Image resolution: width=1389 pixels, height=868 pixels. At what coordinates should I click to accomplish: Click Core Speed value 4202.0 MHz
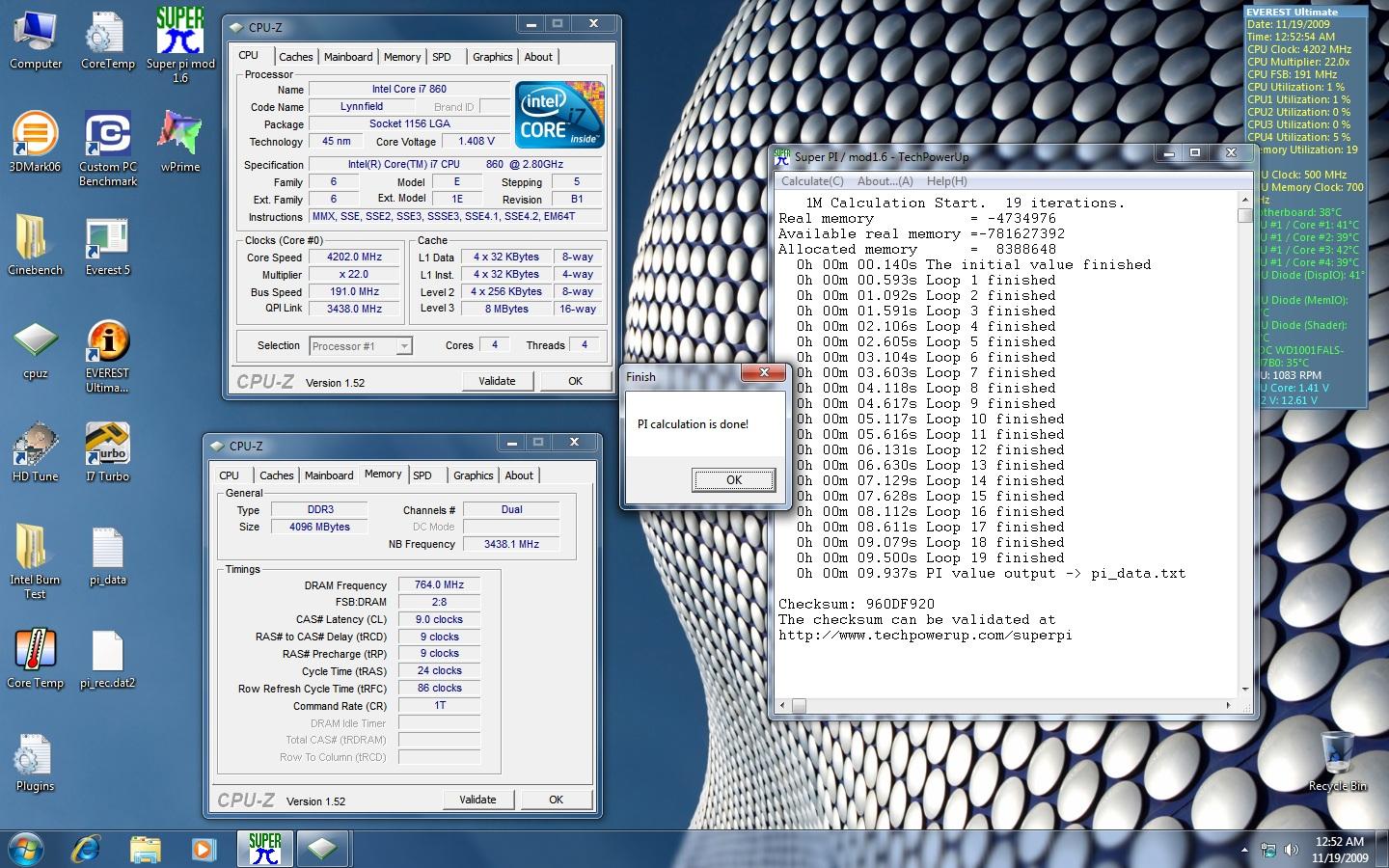(x=355, y=258)
